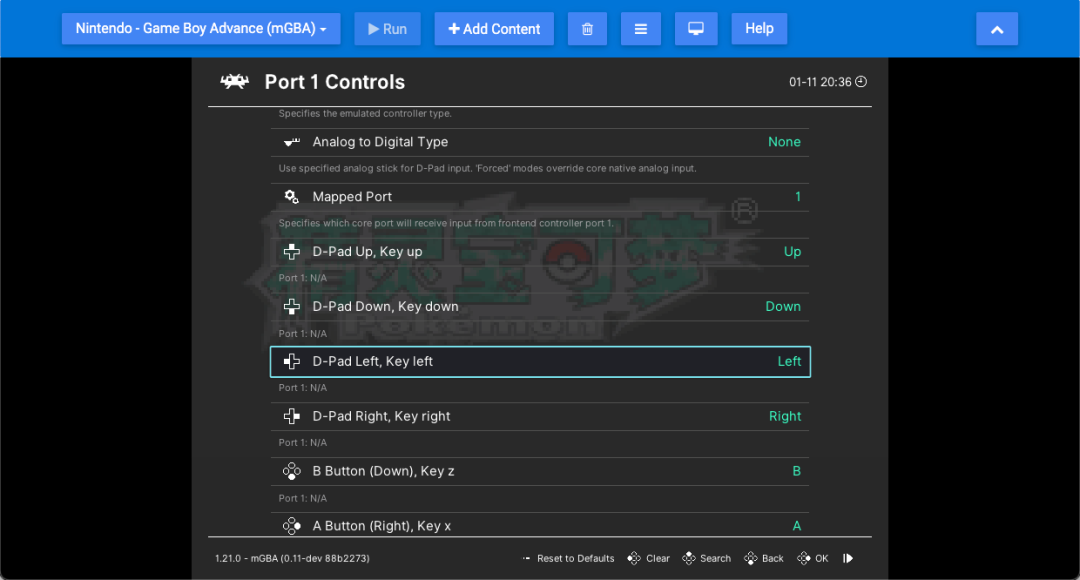1080x580 pixels.
Task: Click the fullscreen monitor icon
Action: coord(695,29)
